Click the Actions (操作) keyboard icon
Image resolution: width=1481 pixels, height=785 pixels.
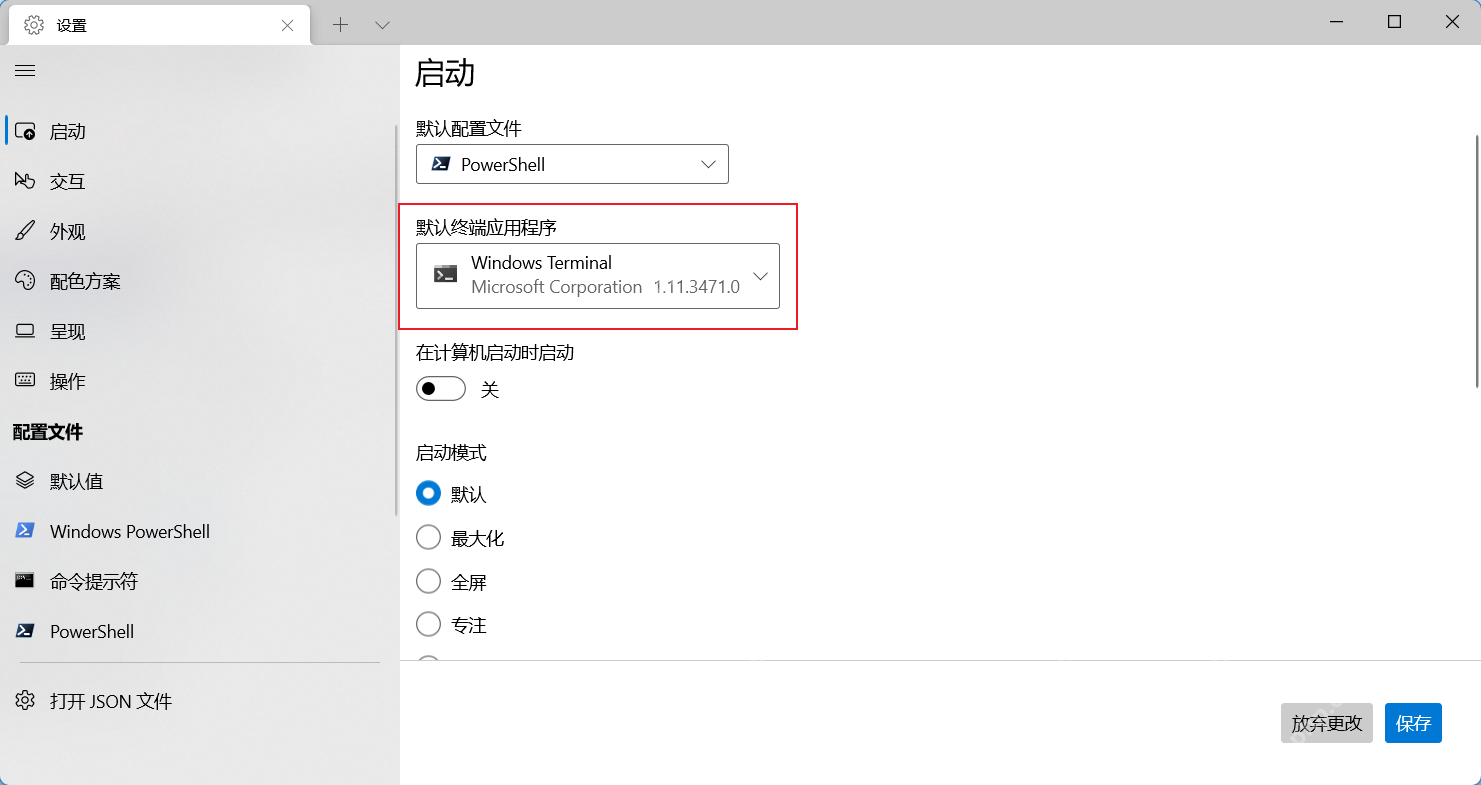pyautogui.click(x=25, y=381)
